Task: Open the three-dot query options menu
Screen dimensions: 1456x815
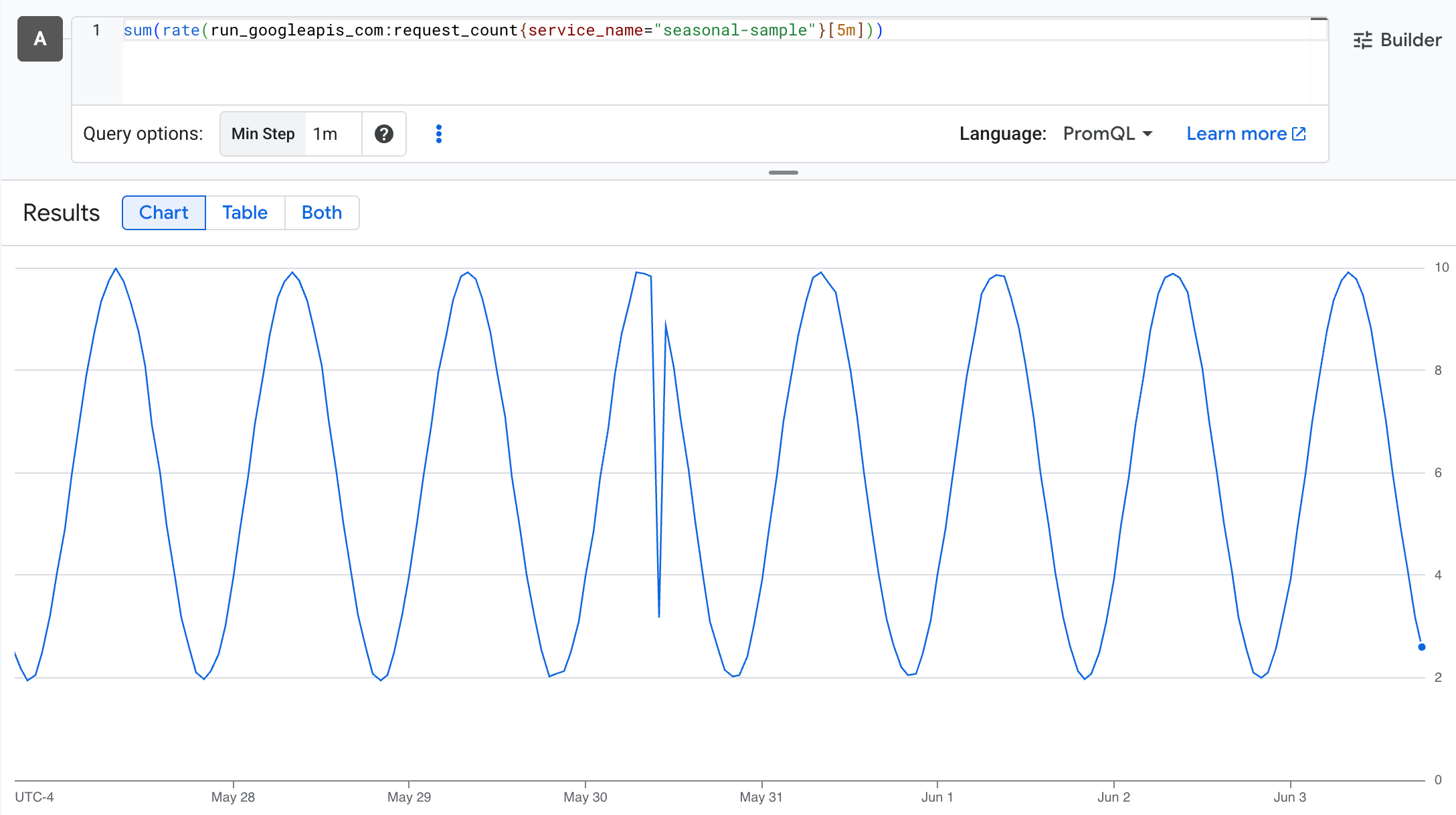Action: click(439, 134)
